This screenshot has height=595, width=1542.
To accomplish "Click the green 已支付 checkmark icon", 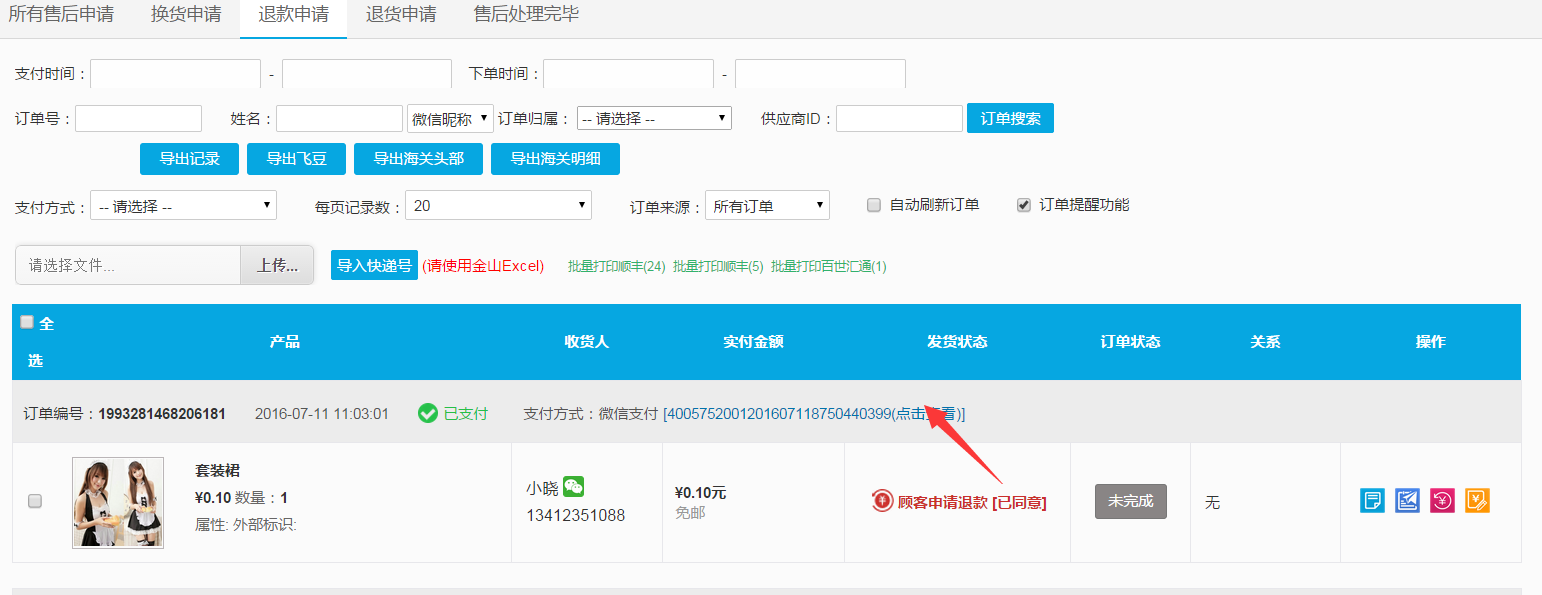I will coord(428,413).
